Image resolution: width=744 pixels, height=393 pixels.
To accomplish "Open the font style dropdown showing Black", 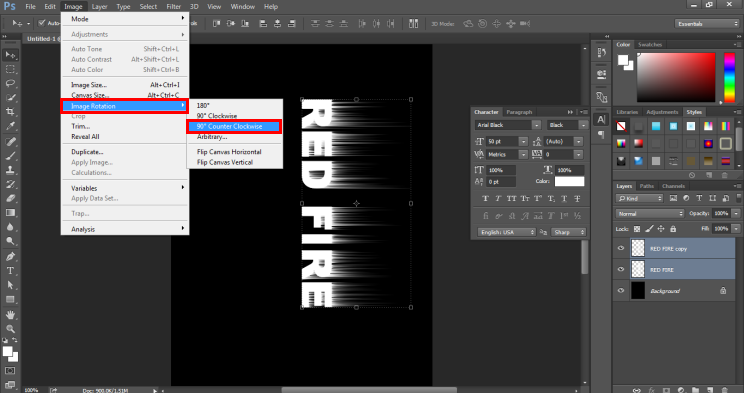I will tap(583, 125).
